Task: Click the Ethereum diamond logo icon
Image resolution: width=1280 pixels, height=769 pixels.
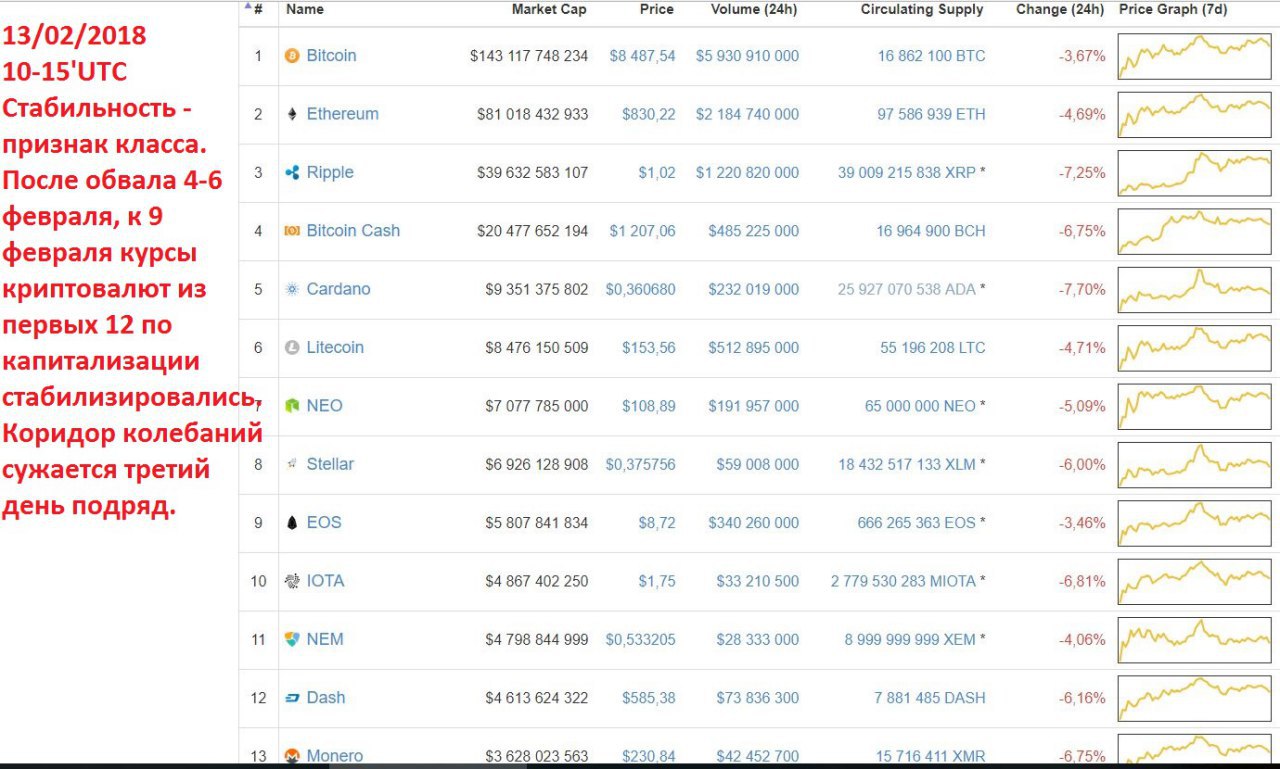Action: (x=292, y=114)
